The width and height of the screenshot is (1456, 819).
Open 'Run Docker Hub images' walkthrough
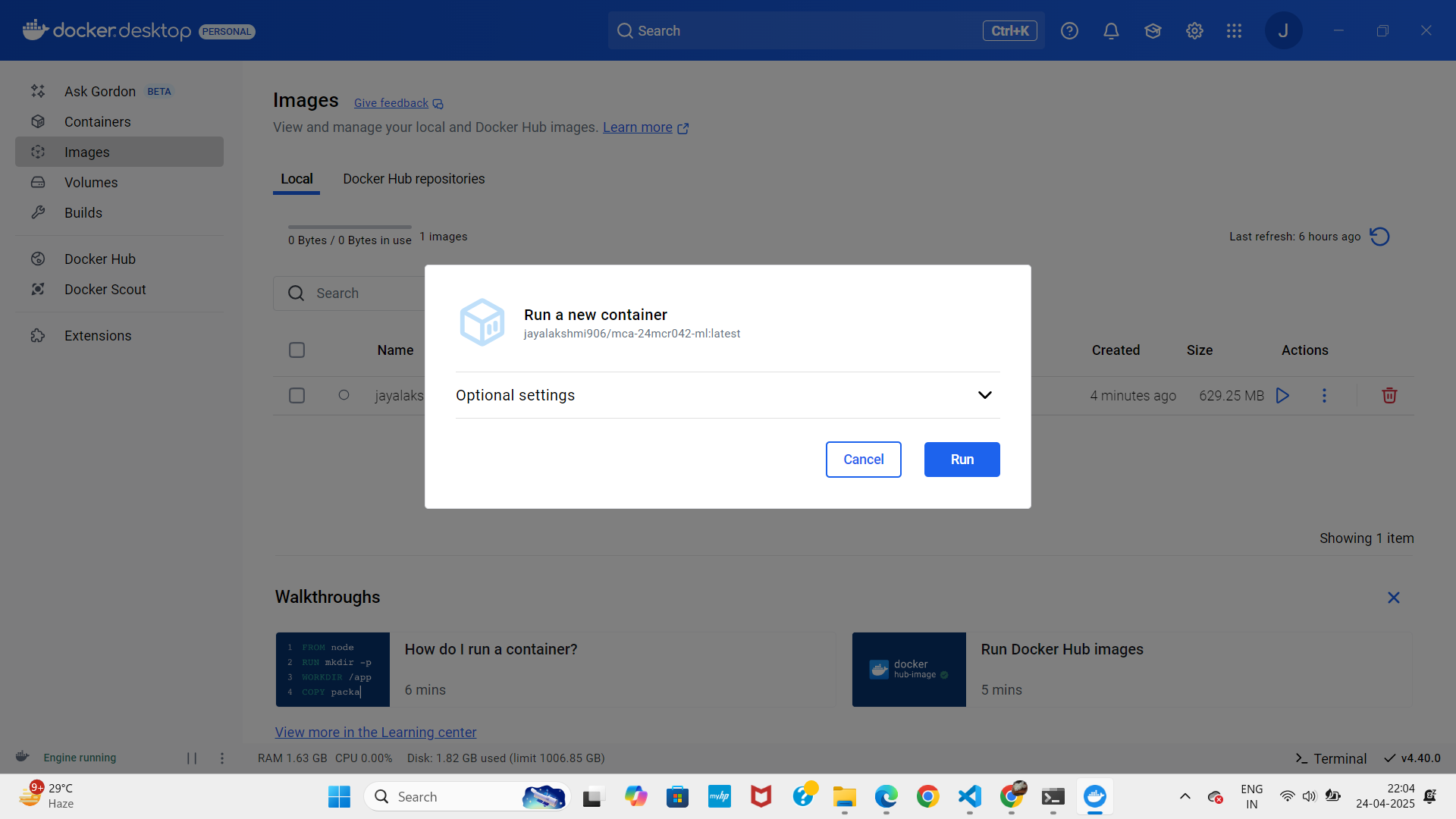click(1132, 670)
